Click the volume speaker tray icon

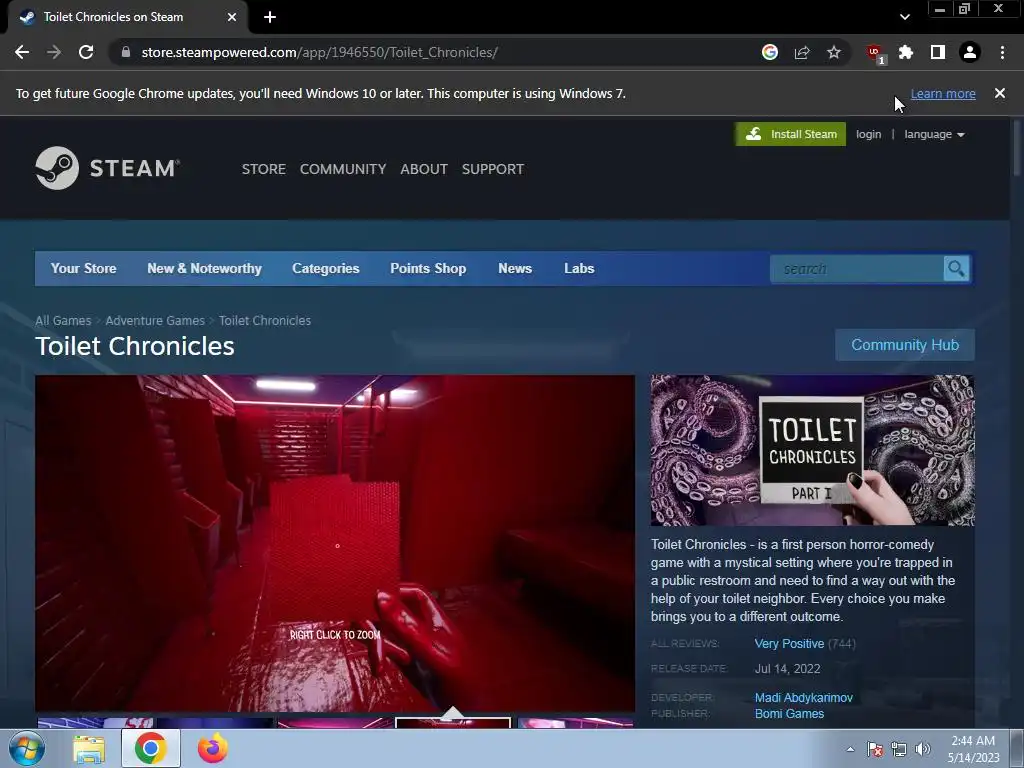point(923,749)
